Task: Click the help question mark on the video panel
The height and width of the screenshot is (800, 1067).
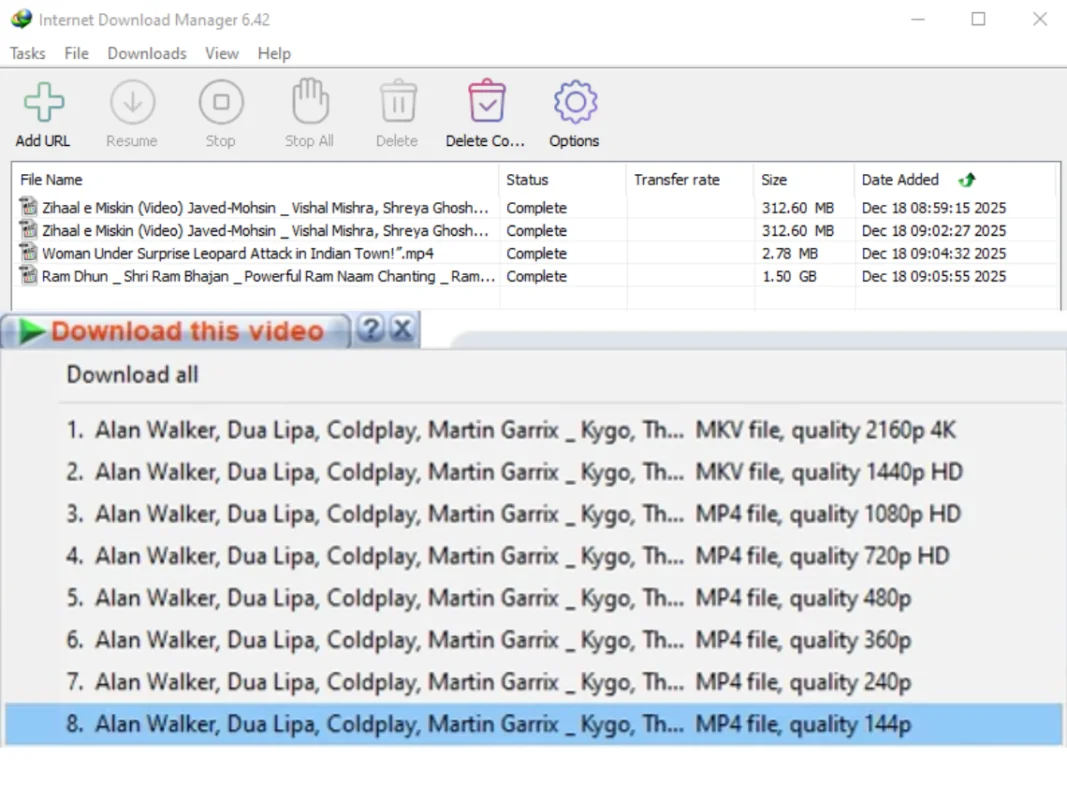Action: [371, 329]
